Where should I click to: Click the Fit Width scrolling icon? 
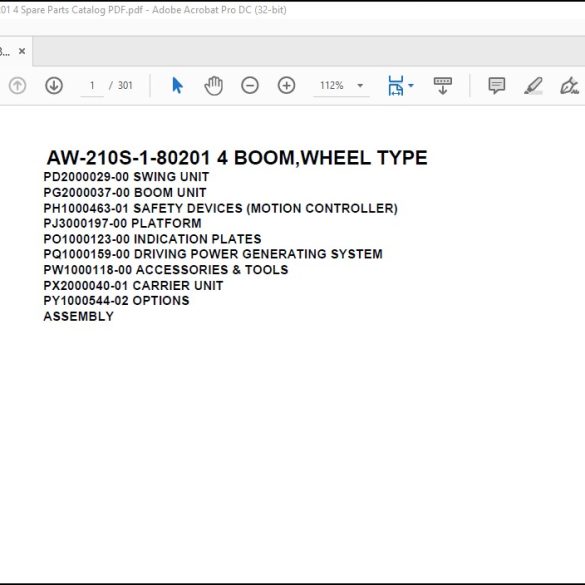click(x=395, y=85)
